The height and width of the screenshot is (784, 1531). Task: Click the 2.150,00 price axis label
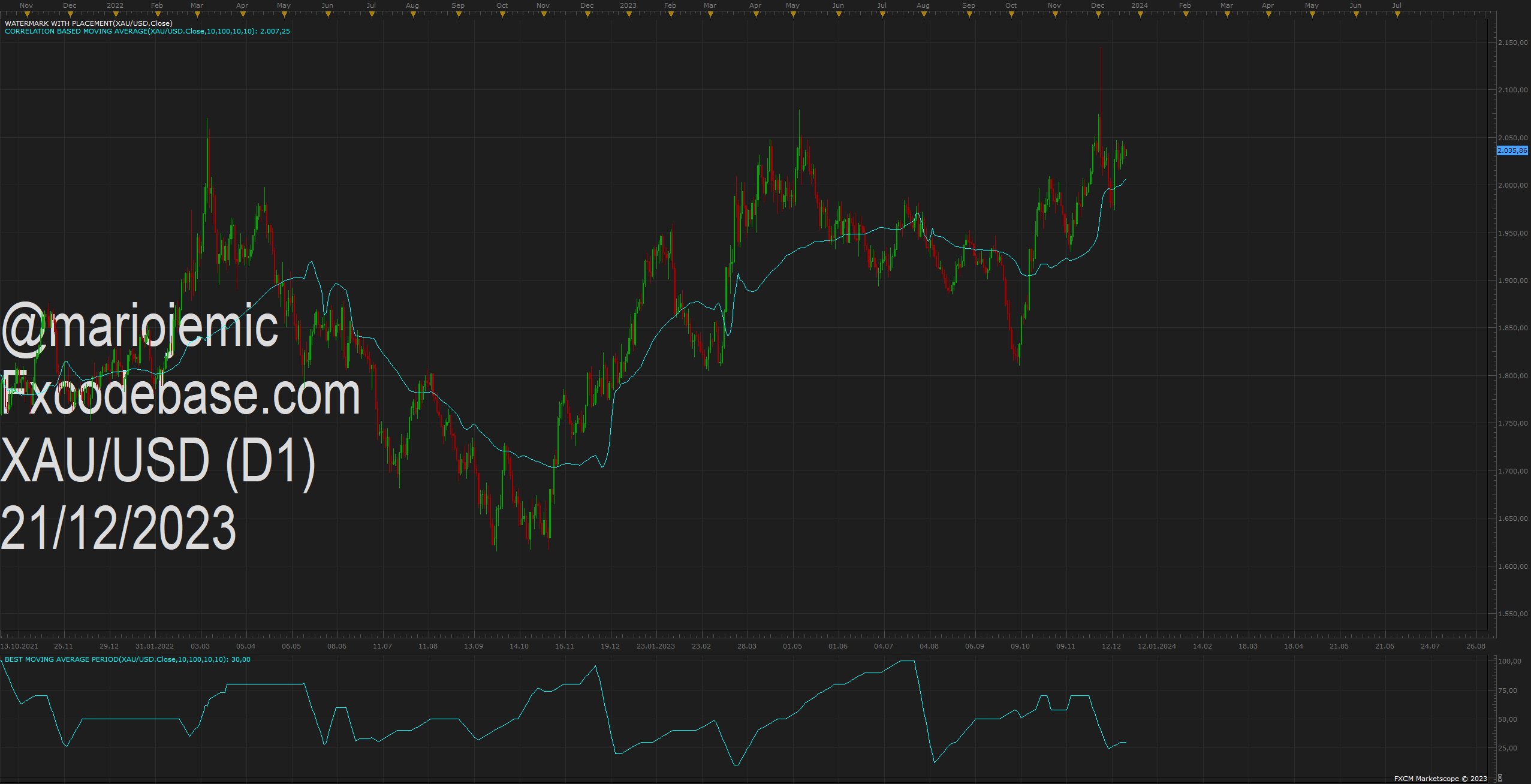(x=1513, y=43)
